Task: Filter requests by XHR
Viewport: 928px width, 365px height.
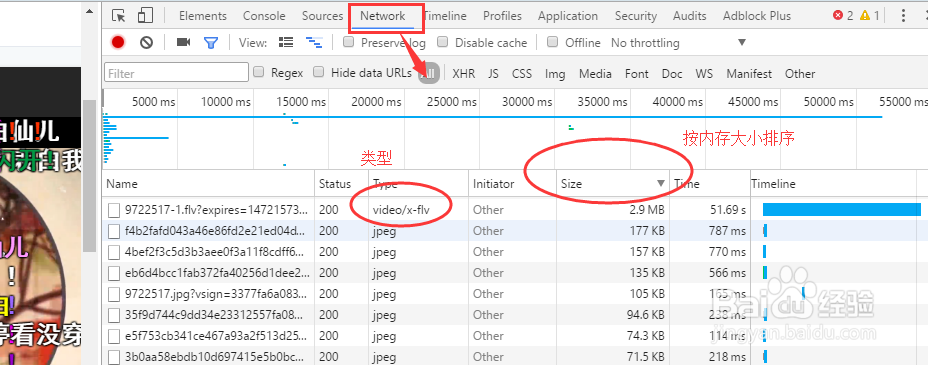Action: (463, 74)
